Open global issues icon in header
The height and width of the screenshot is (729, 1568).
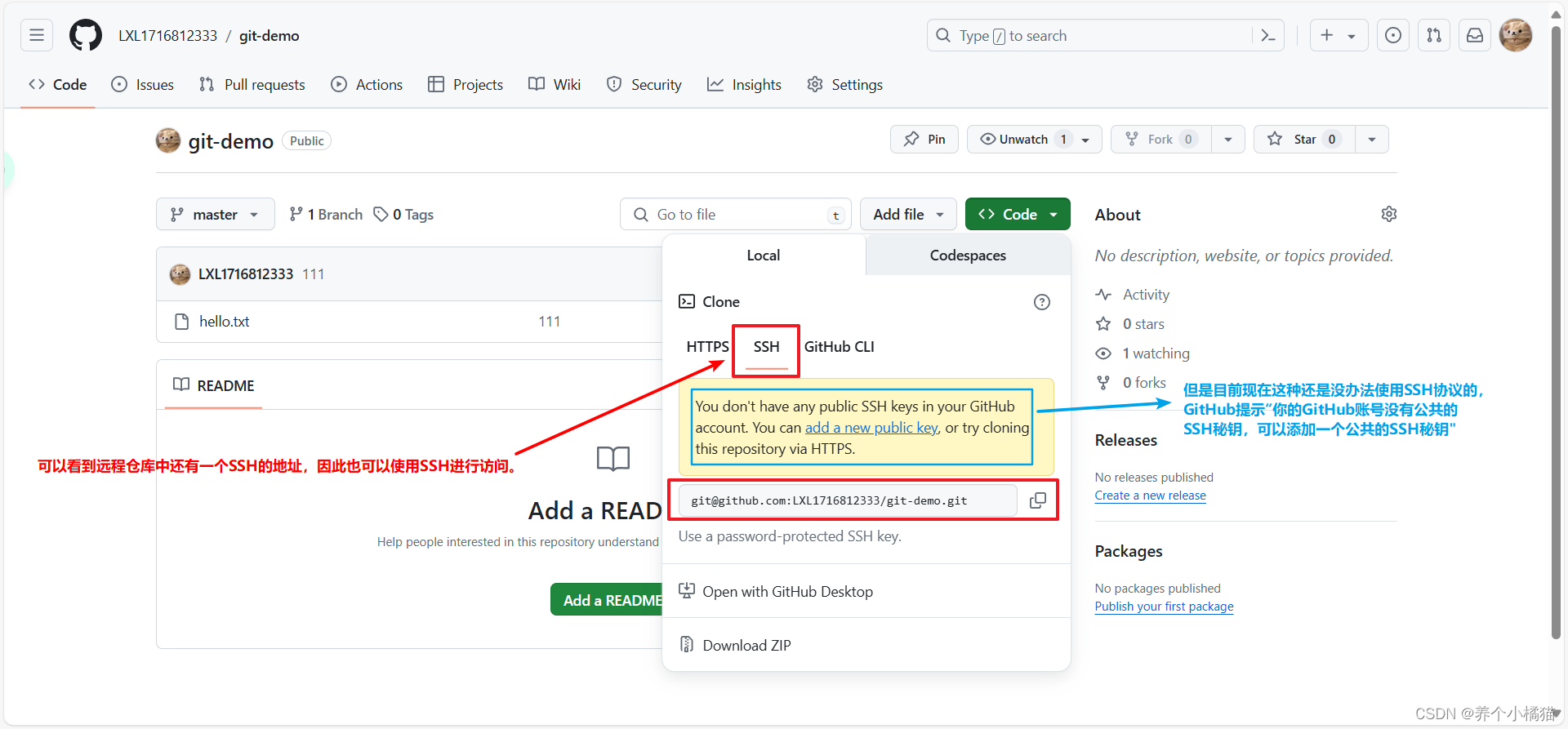point(1393,35)
